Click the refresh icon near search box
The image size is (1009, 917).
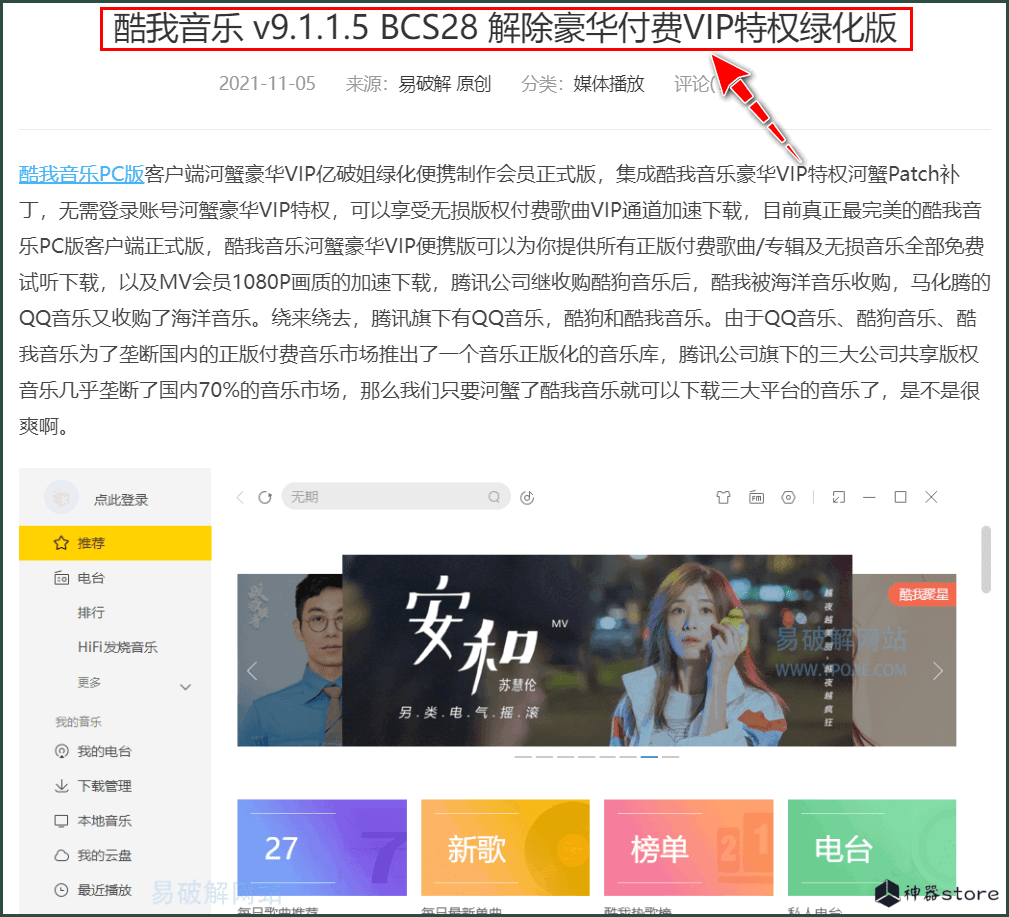click(265, 497)
